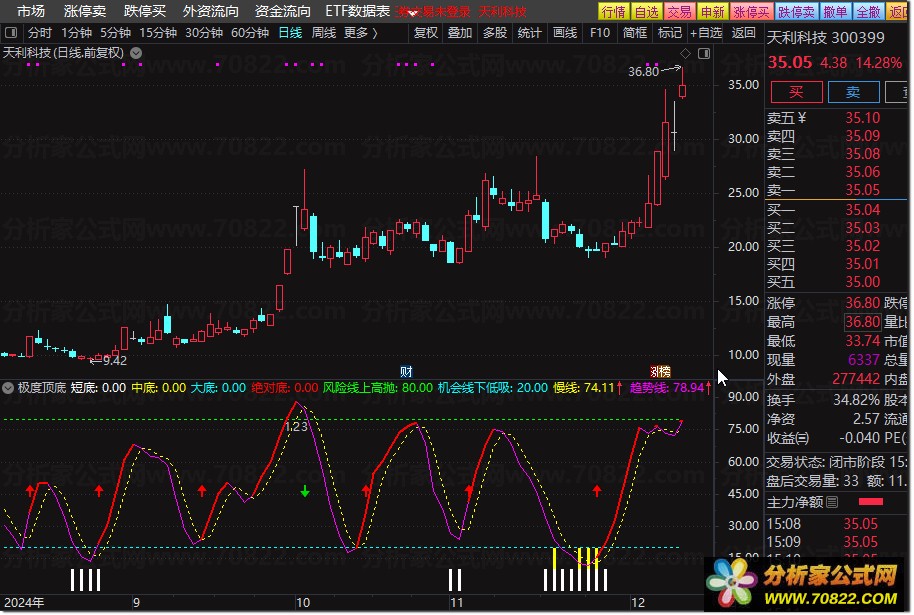The width and height of the screenshot is (914, 615).
Task: Toggle the 简框 layout option
Action: tap(635, 33)
